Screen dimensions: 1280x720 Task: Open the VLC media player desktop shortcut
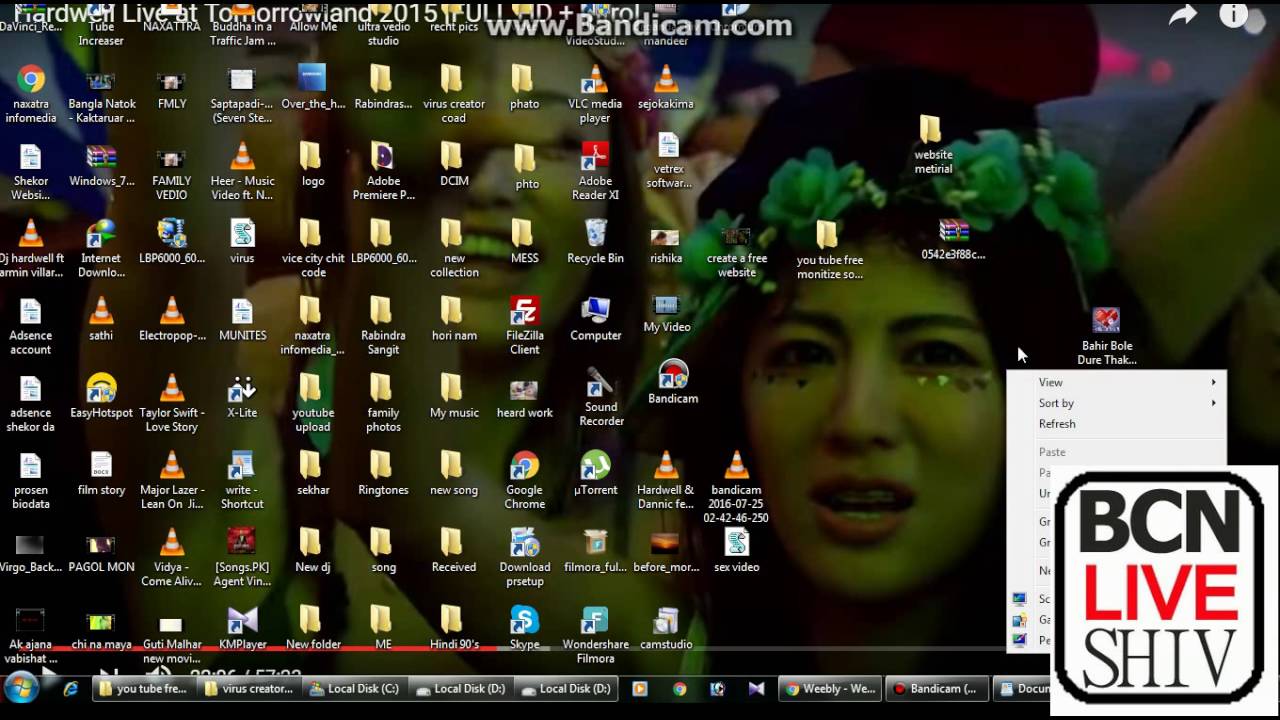595,94
